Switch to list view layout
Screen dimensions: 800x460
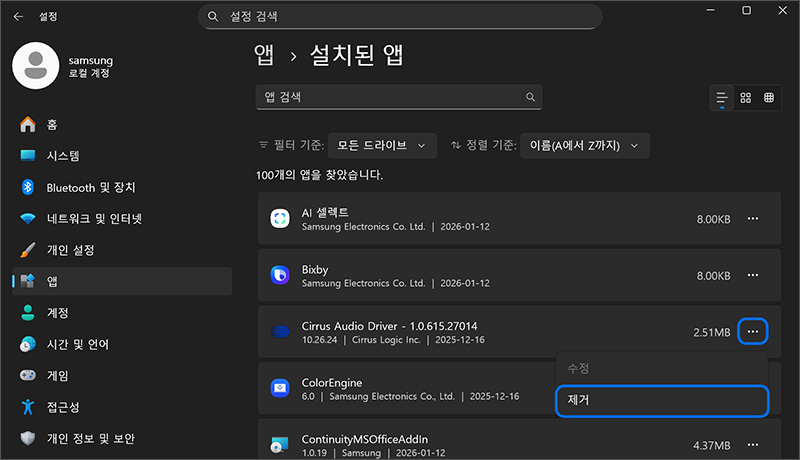(x=721, y=97)
